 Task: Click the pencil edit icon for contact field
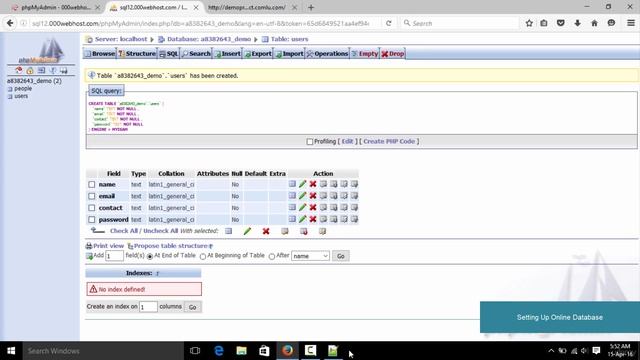302,207
